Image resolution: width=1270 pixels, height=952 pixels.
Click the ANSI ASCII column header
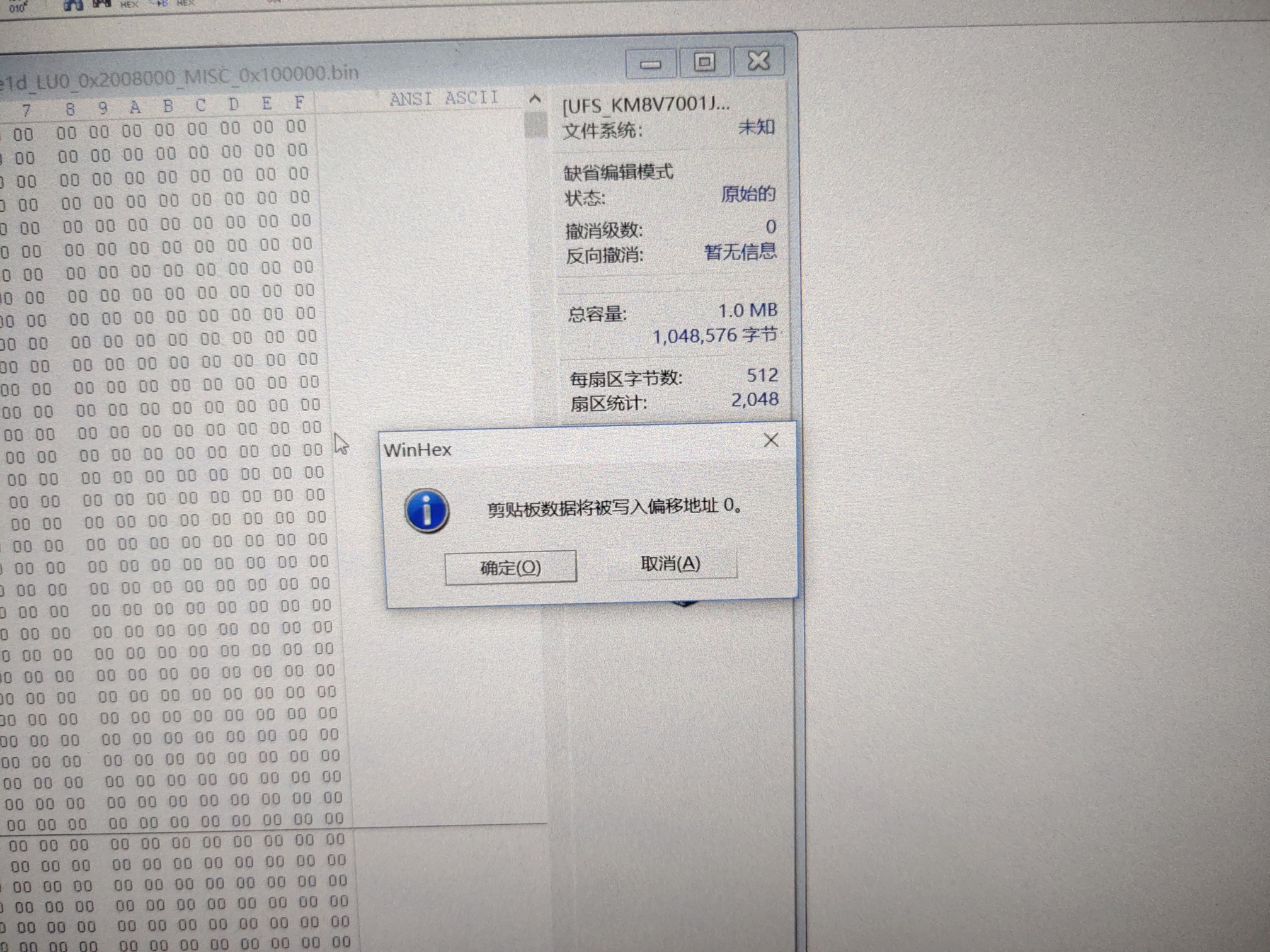(x=443, y=98)
